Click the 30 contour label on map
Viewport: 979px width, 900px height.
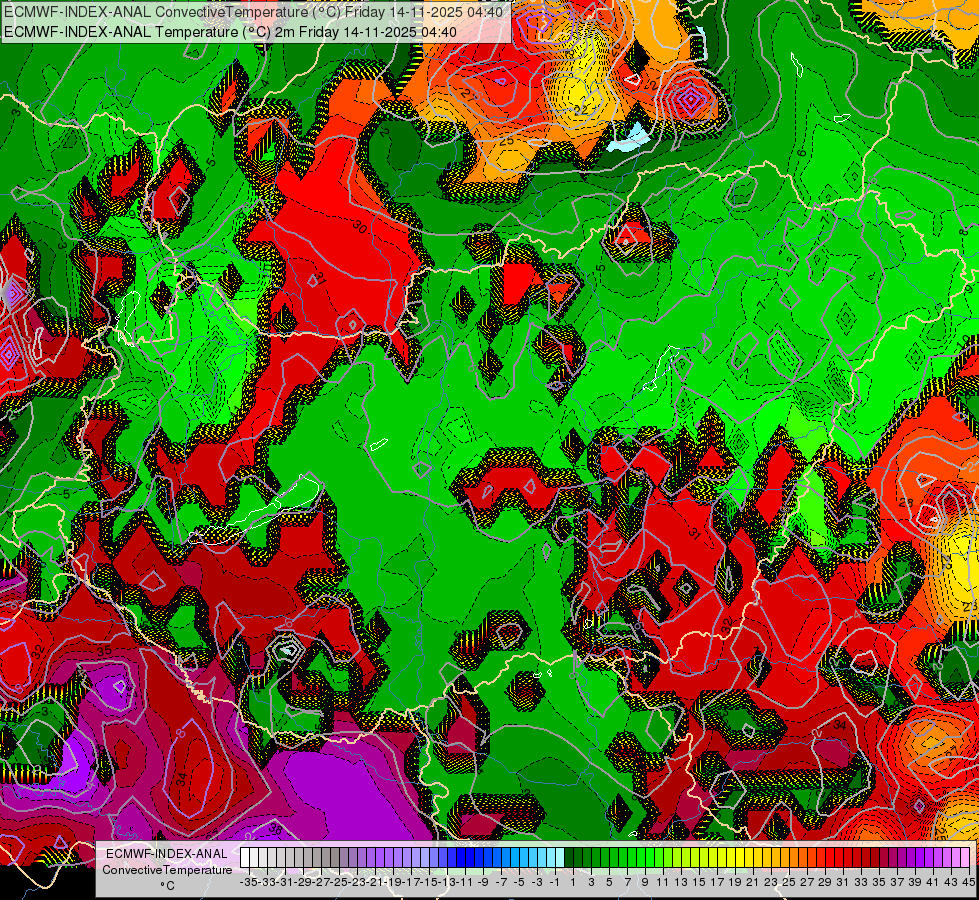tap(360, 226)
